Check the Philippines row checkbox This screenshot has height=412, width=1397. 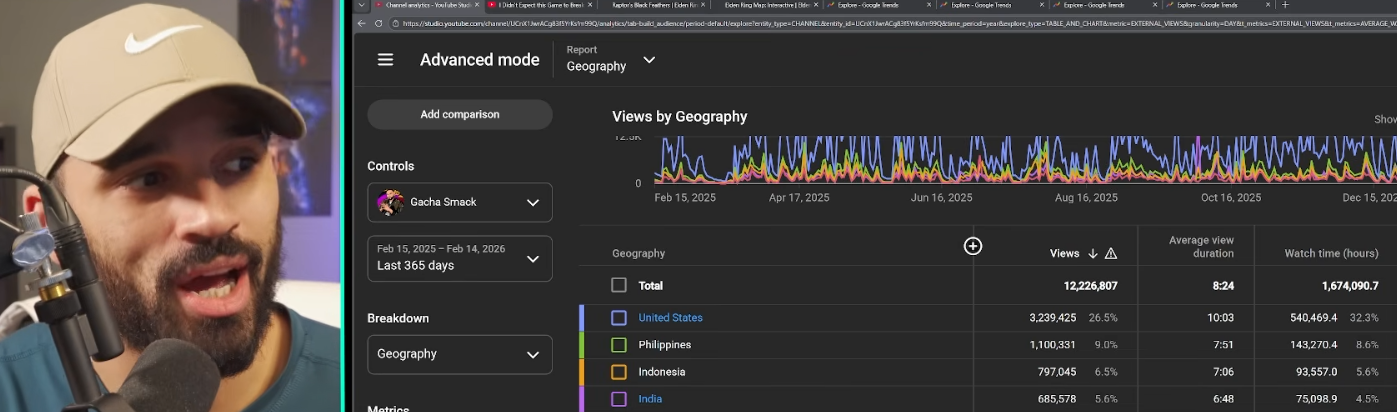(x=619, y=345)
